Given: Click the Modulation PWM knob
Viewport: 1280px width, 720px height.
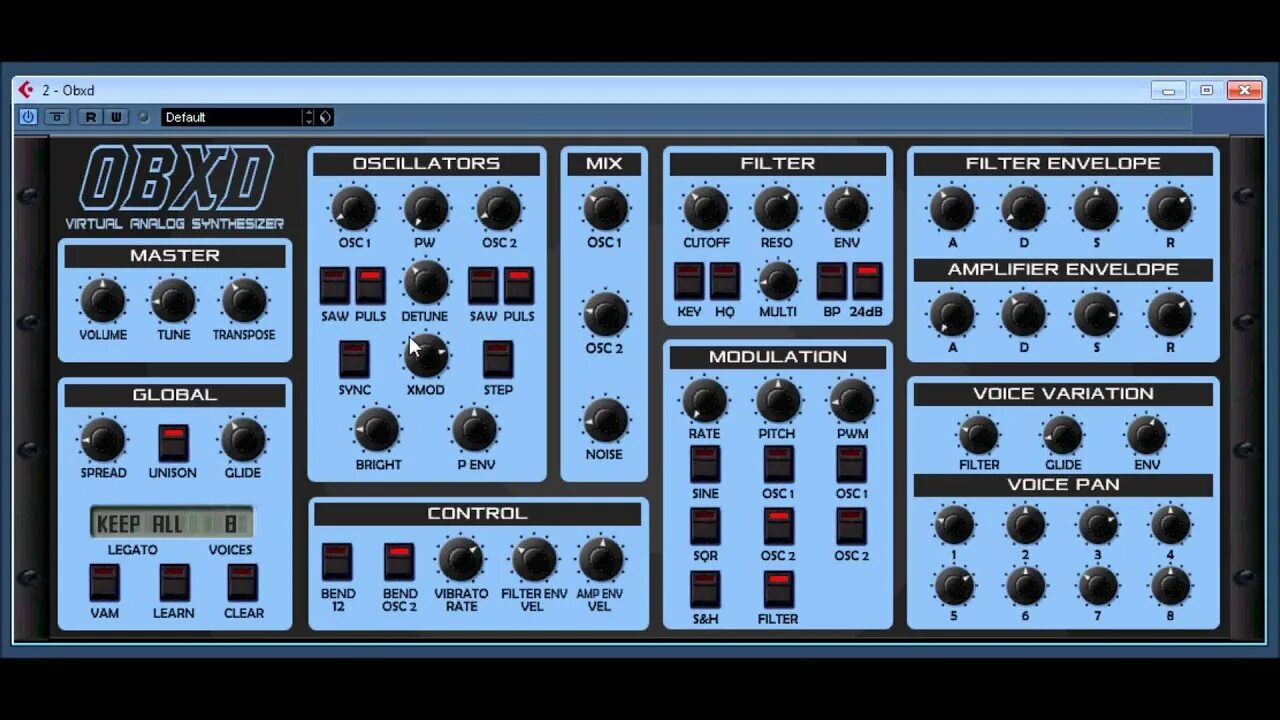Looking at the screenshot, I should [852, 400].
